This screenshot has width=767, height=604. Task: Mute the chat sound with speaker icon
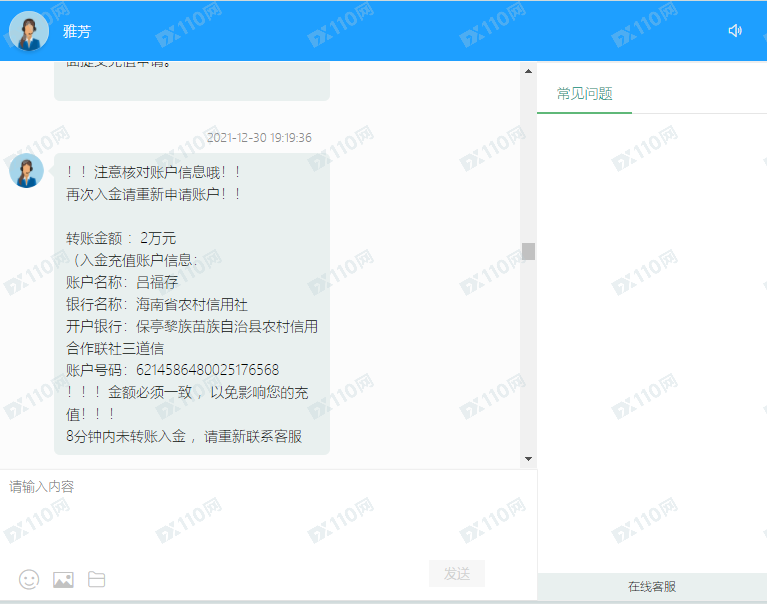735,31
